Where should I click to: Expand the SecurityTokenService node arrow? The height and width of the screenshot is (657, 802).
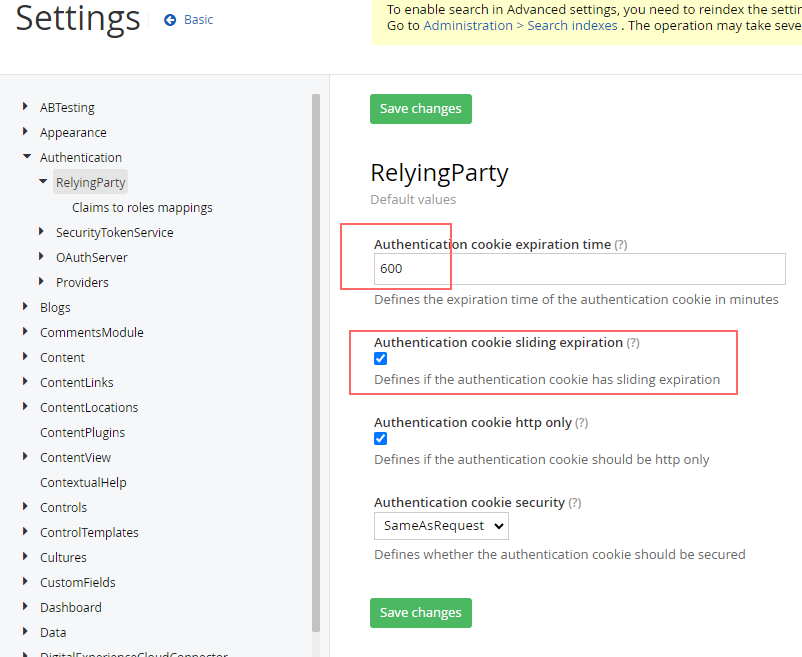(x=42, y=232)
